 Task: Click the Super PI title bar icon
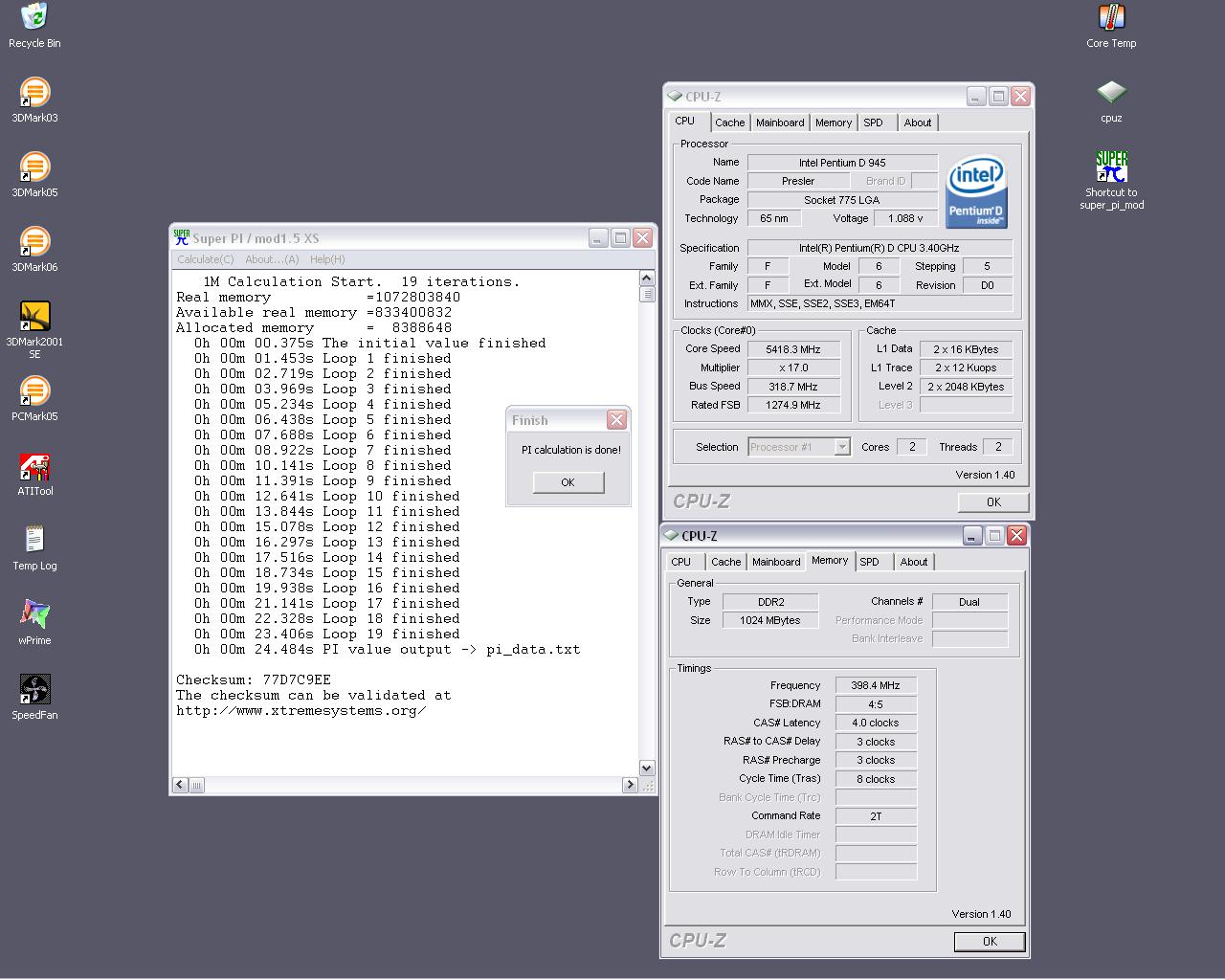pos(182,237)
